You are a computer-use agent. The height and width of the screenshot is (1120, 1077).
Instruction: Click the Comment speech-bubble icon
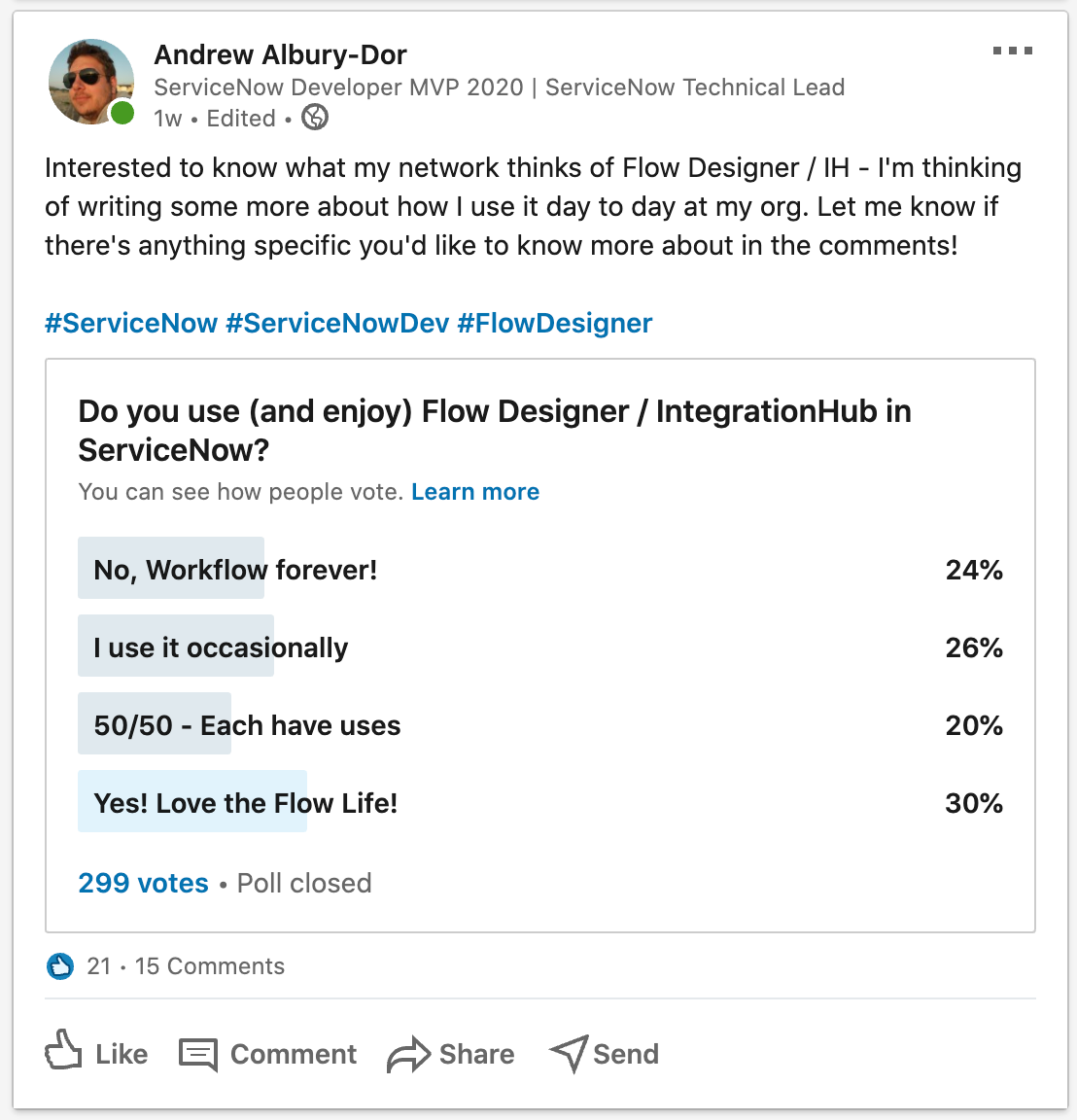[198, 1055]
